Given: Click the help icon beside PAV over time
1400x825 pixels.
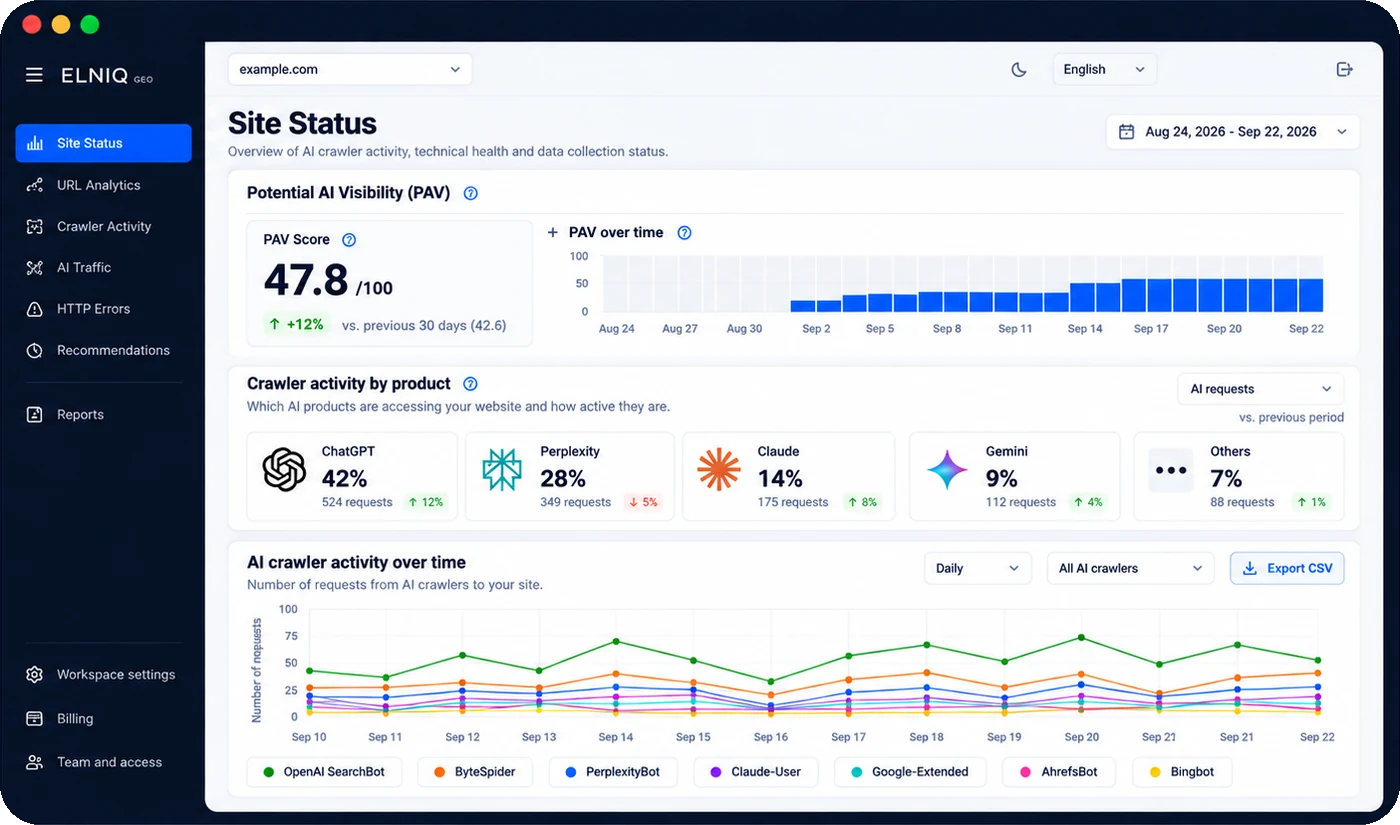Looking at the screenshot, I should [684, 233].
